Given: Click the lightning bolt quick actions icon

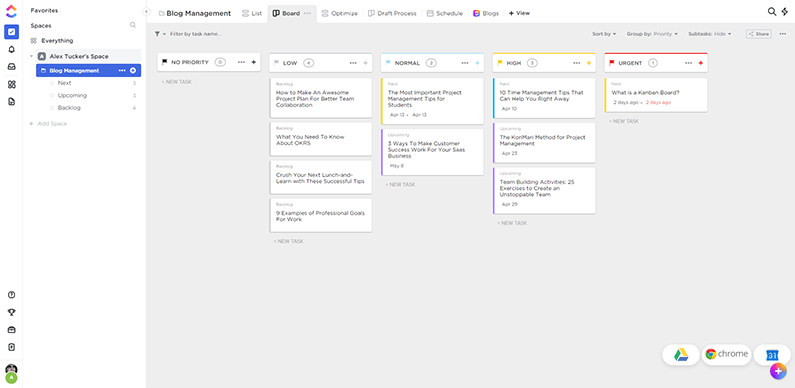Looking at the screenshot, I should pos(785,12).
